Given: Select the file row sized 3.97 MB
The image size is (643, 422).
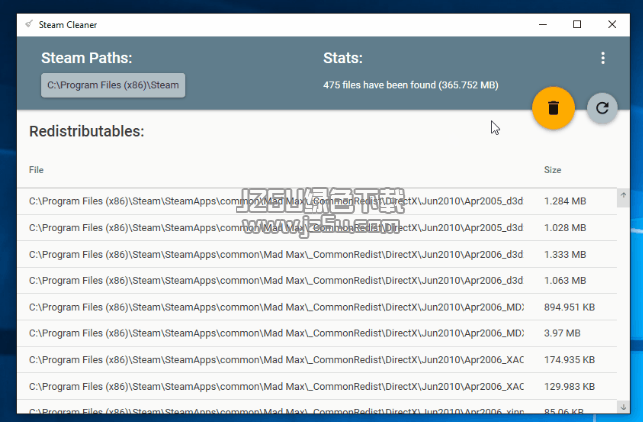Looking at the screenshot, I should pyautogui.click(x=317, y=333).
